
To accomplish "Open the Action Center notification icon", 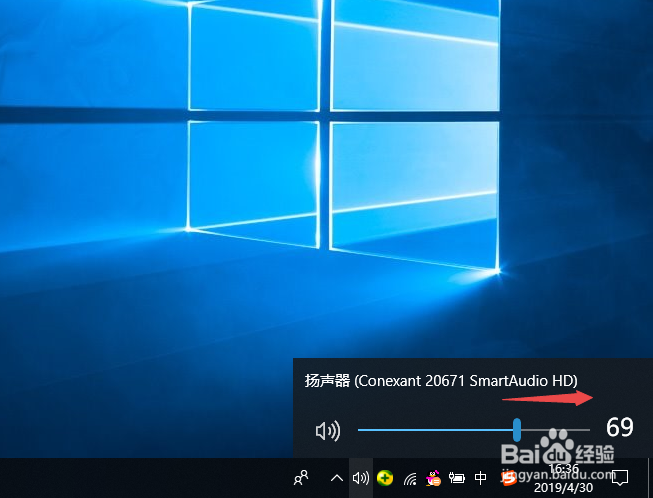I will [x=619, y=478].
